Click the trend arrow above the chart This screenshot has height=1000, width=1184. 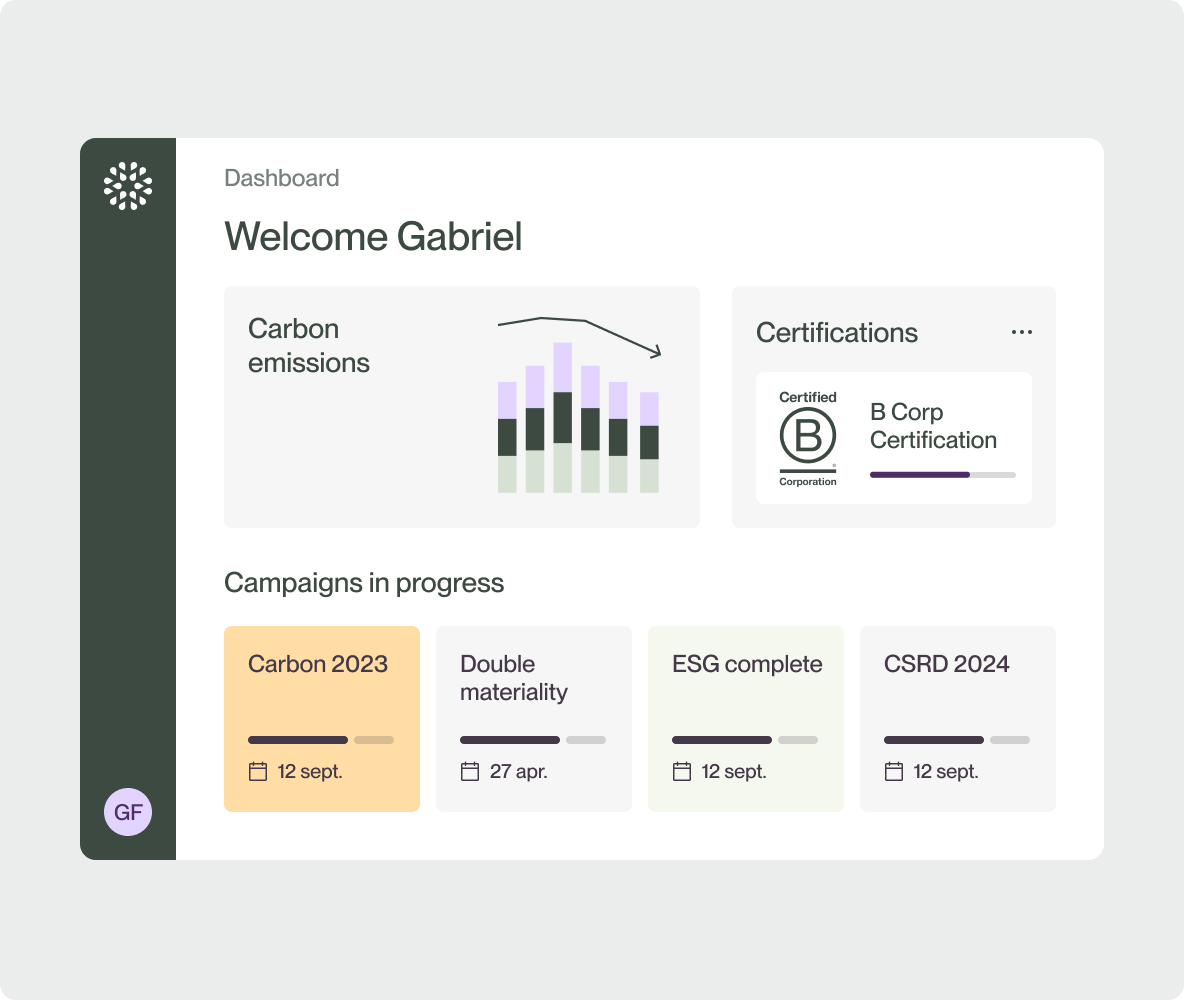pyautogui.click(x=580, y=336)
